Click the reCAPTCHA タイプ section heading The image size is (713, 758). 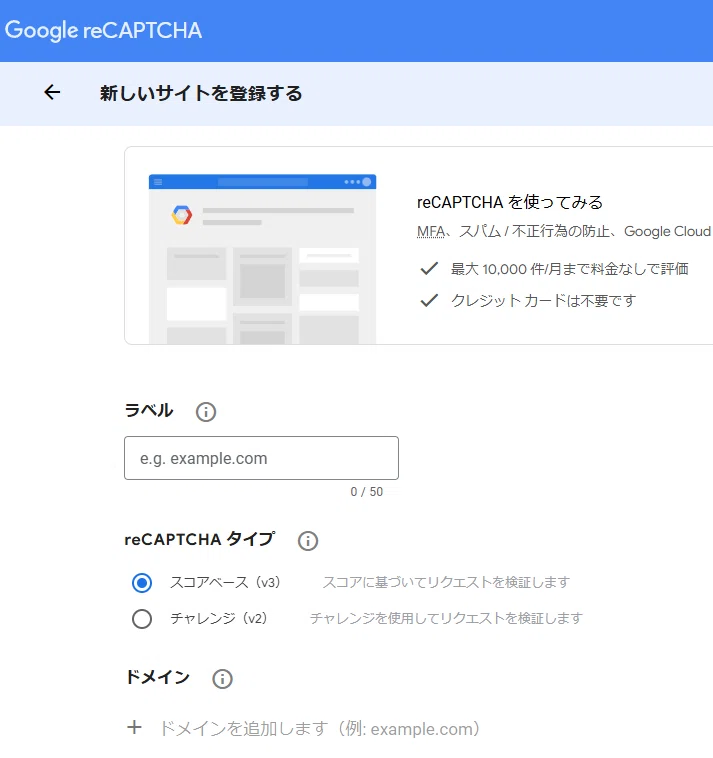[x=200, y=539]
